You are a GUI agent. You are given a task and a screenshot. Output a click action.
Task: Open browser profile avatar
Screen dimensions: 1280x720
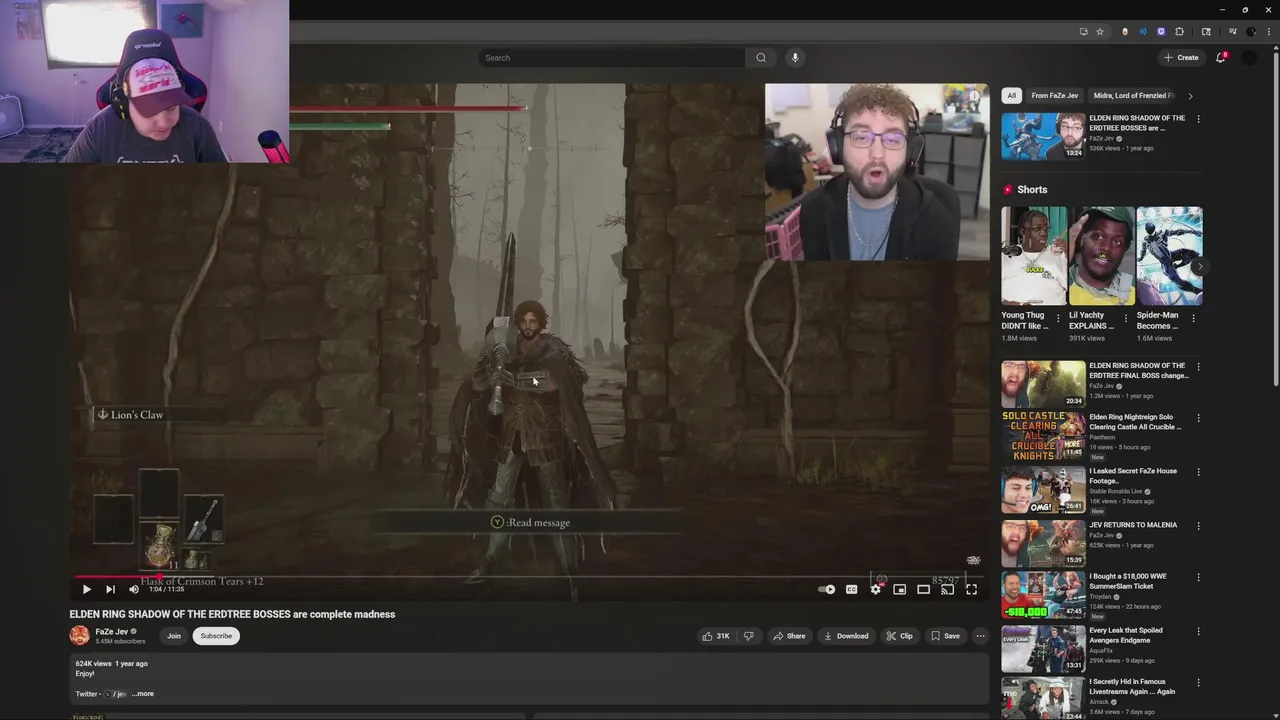[1250, 32]
